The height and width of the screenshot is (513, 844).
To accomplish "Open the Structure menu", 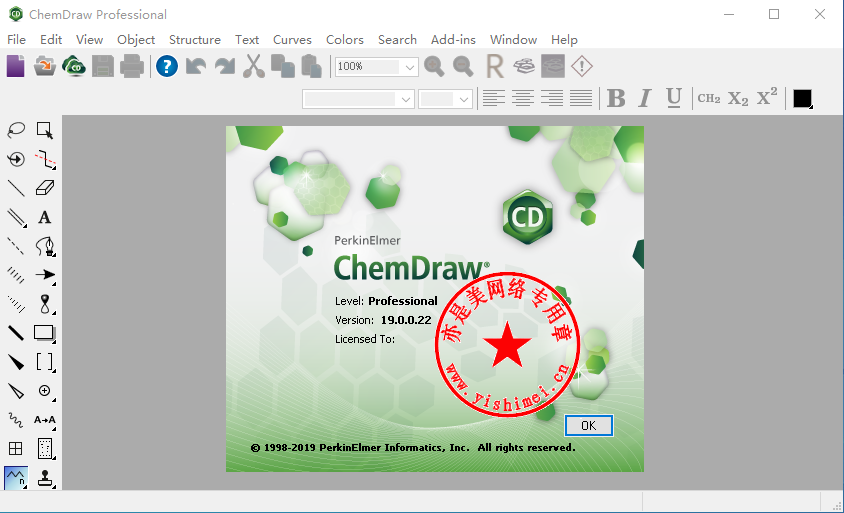I will point(195,40).
